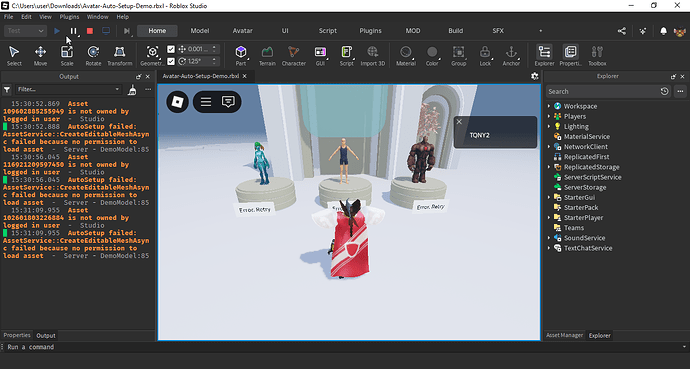Viewport: 690px width, 369px height.
Task: Toggle the rotation snap checkbox
Action: coord(171,61)
